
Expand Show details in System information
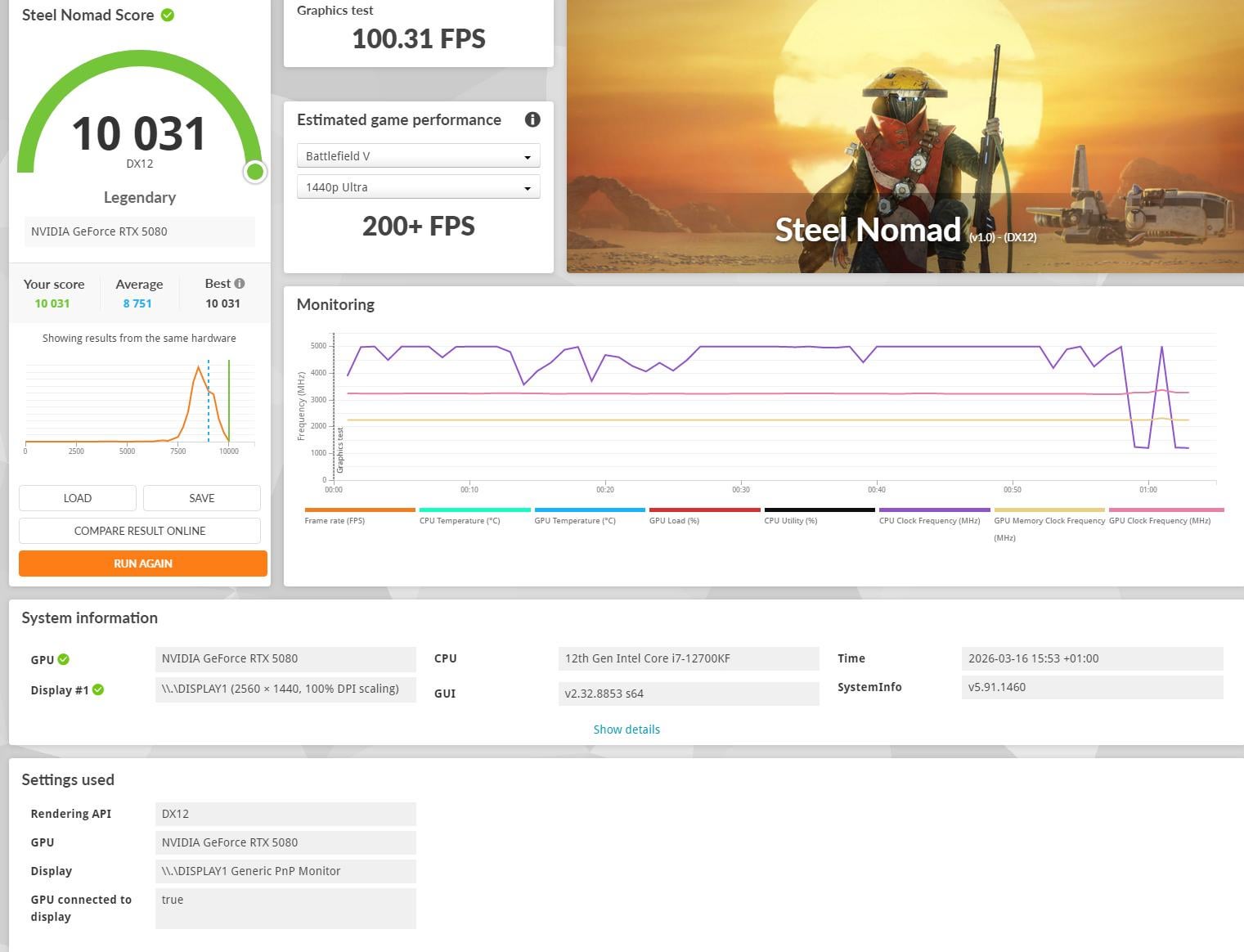pos(626,730)
